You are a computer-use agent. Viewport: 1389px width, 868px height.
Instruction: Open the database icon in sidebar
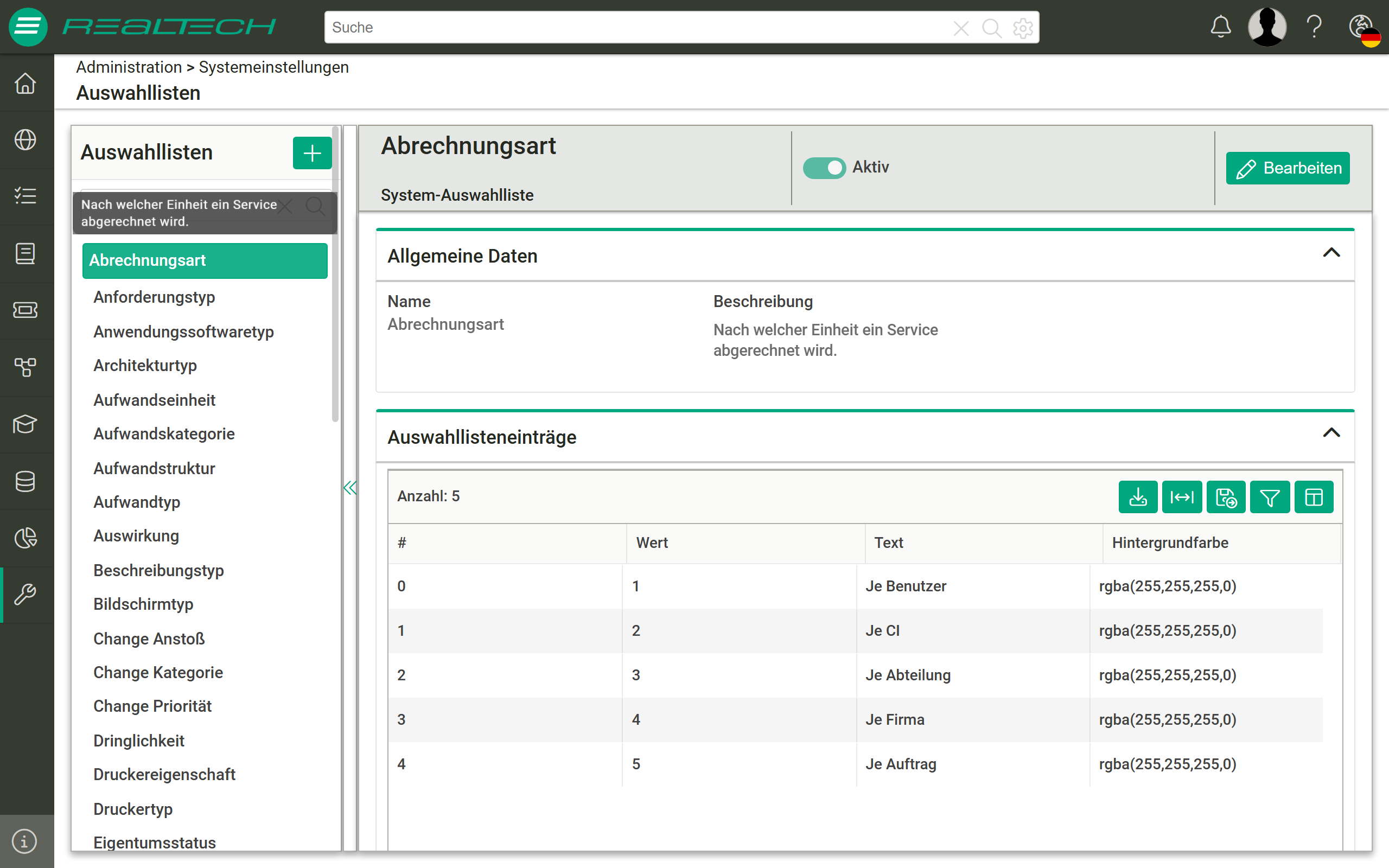pyautogui.click(x=26, y=481)
